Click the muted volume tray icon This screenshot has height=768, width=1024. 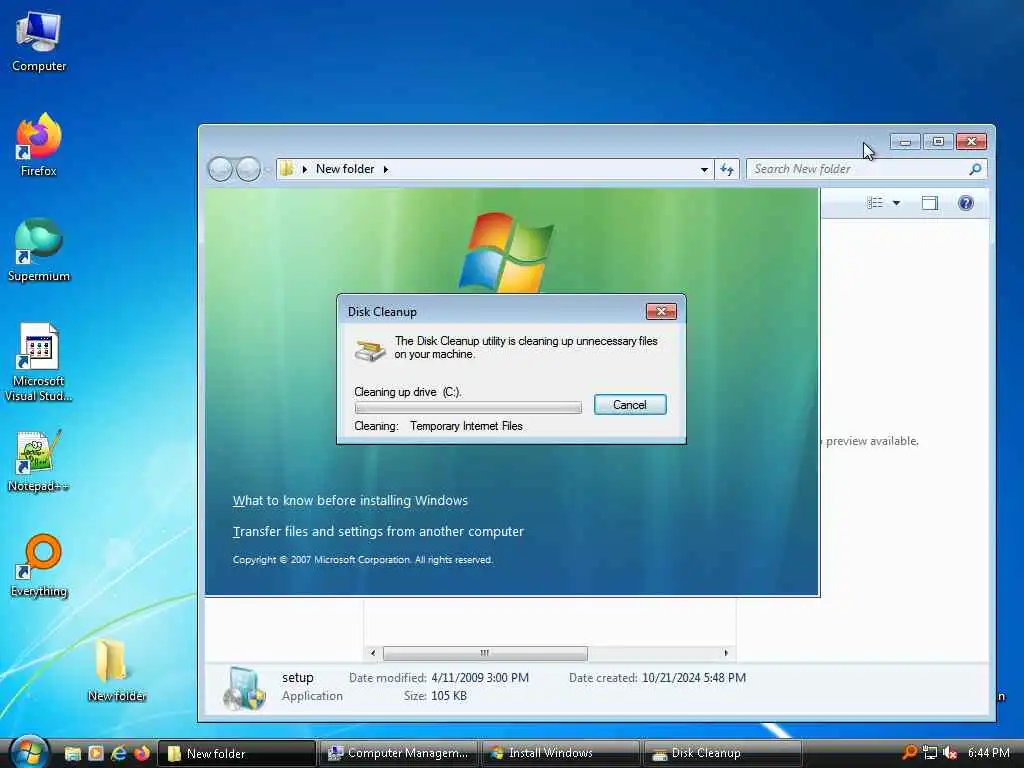tap(950, 753)
